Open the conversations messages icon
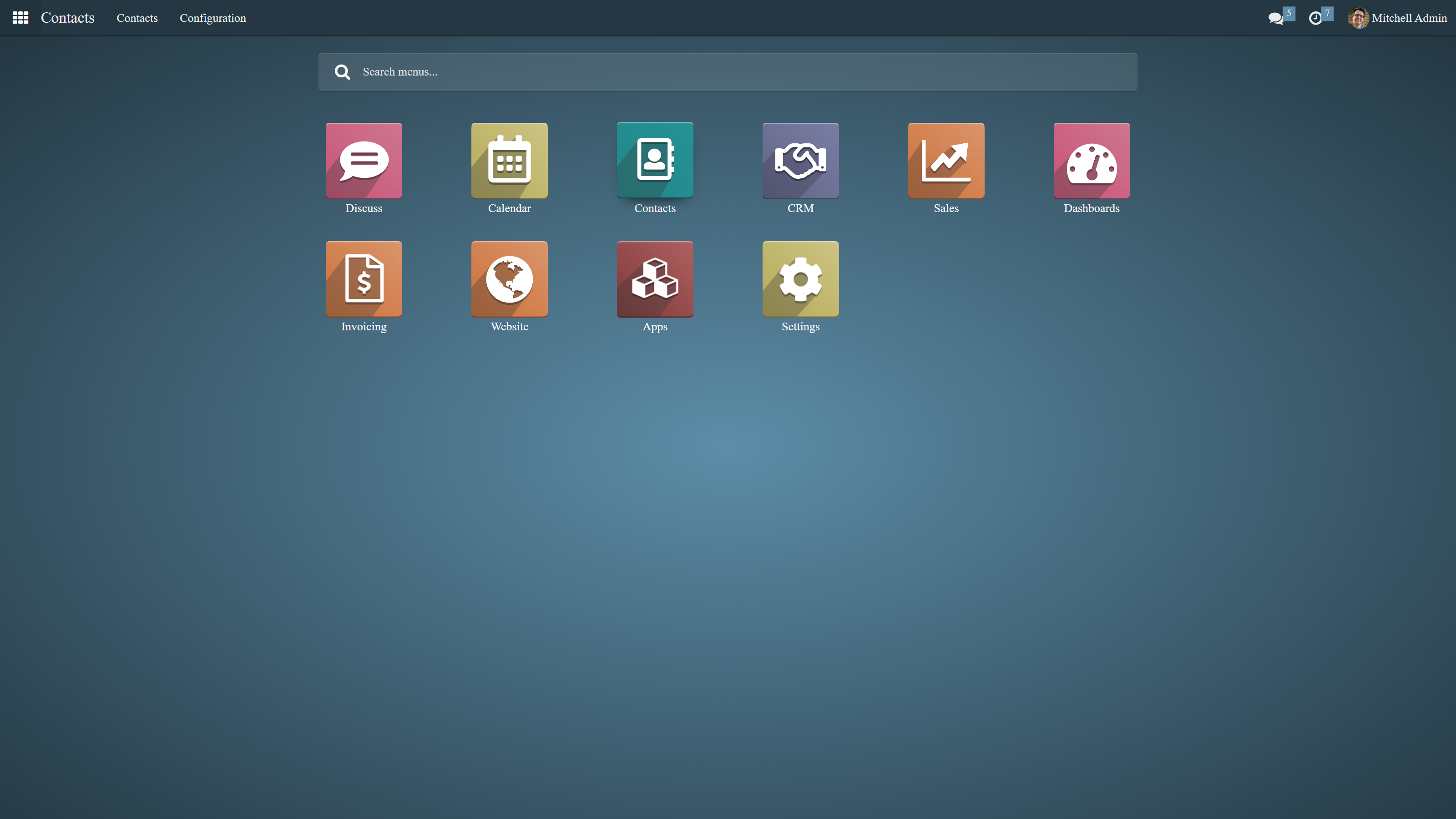The width and height of the screenshot is (1456, 819). [x=1276, y=18]
